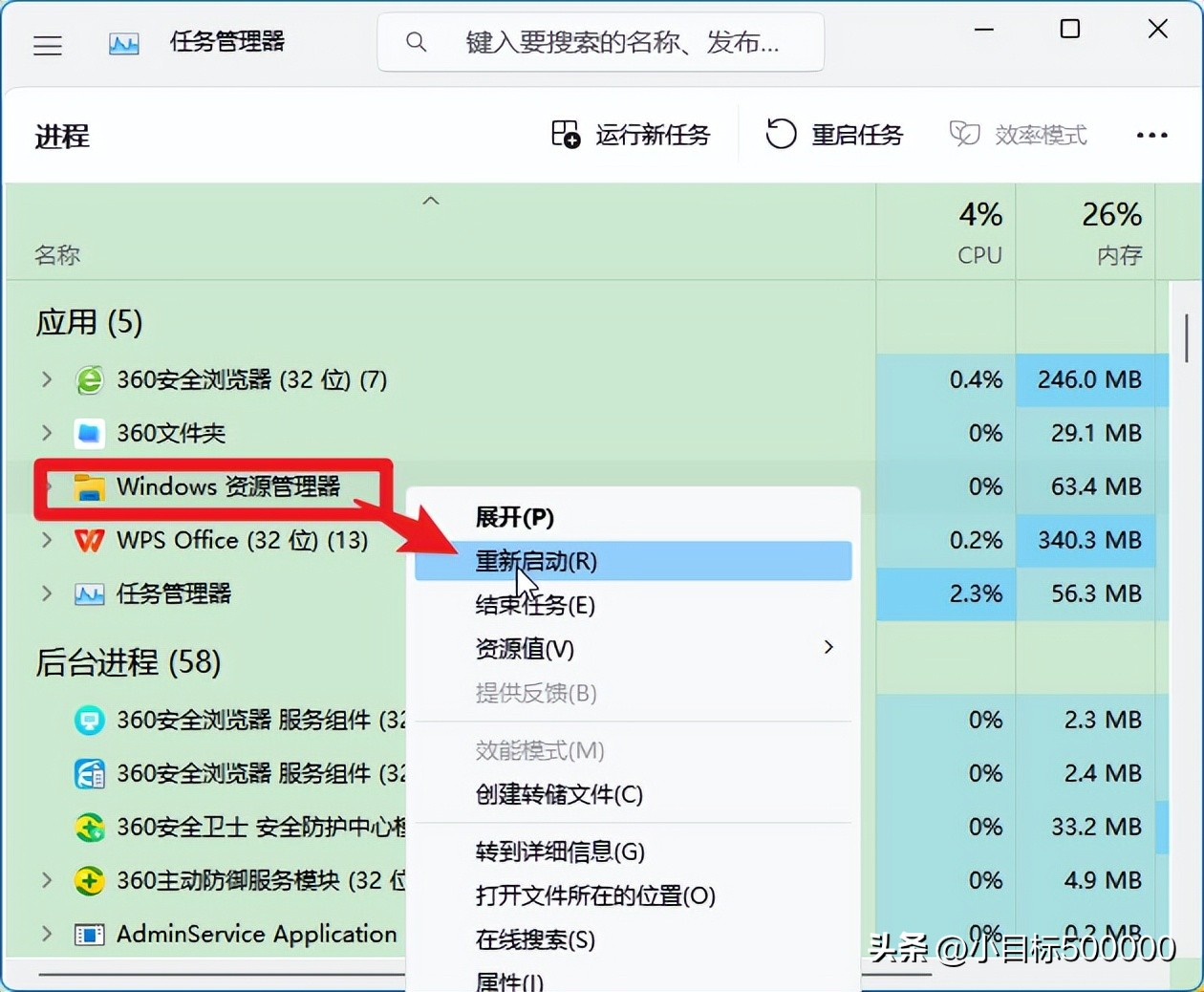Screen dimensions: 1204x992
Task: Click the Windows 资源管理器 folder icon
Action: click(89, 487)
